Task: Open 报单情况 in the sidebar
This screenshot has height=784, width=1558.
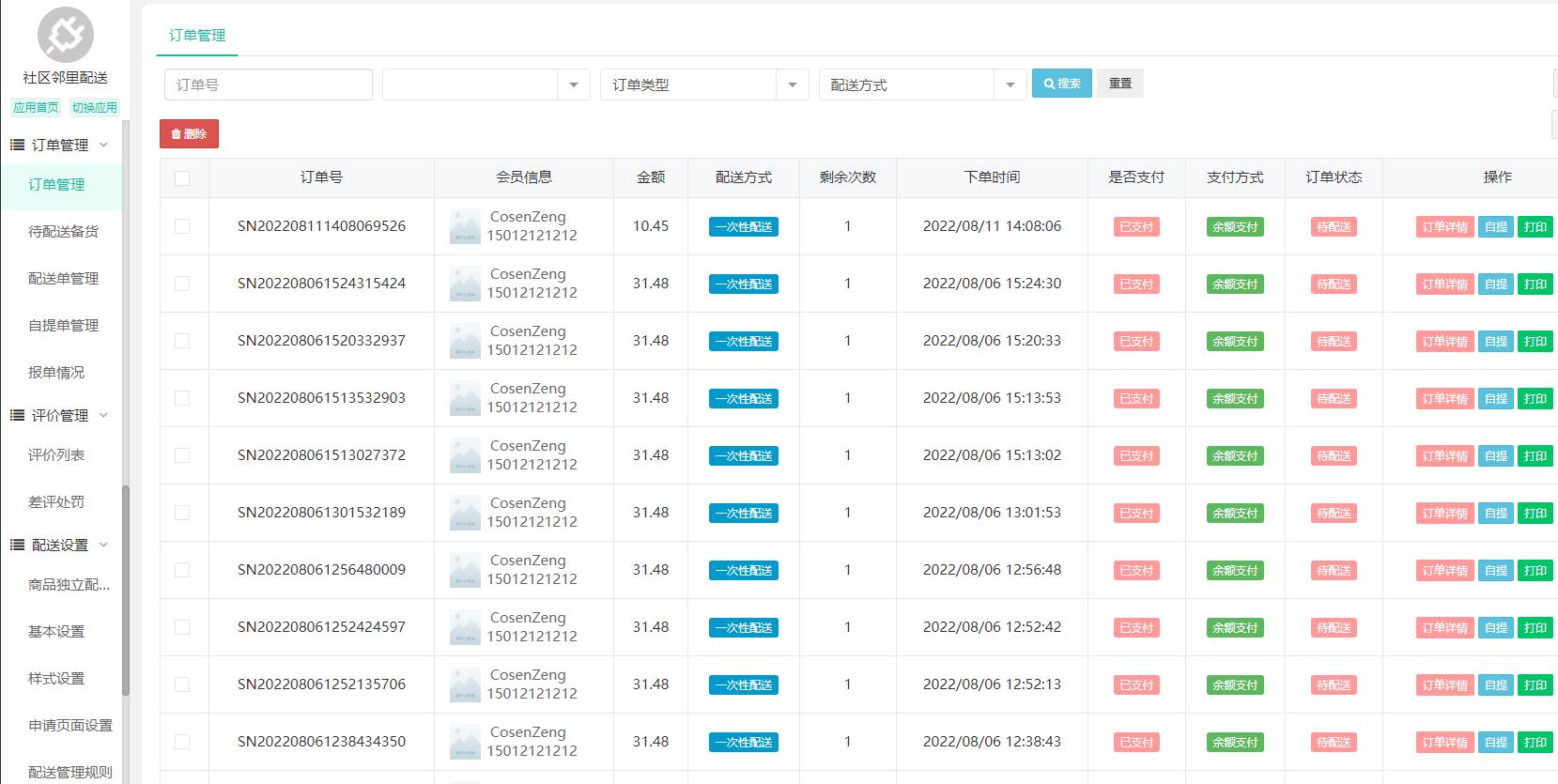Action: (x=56, y=373)
